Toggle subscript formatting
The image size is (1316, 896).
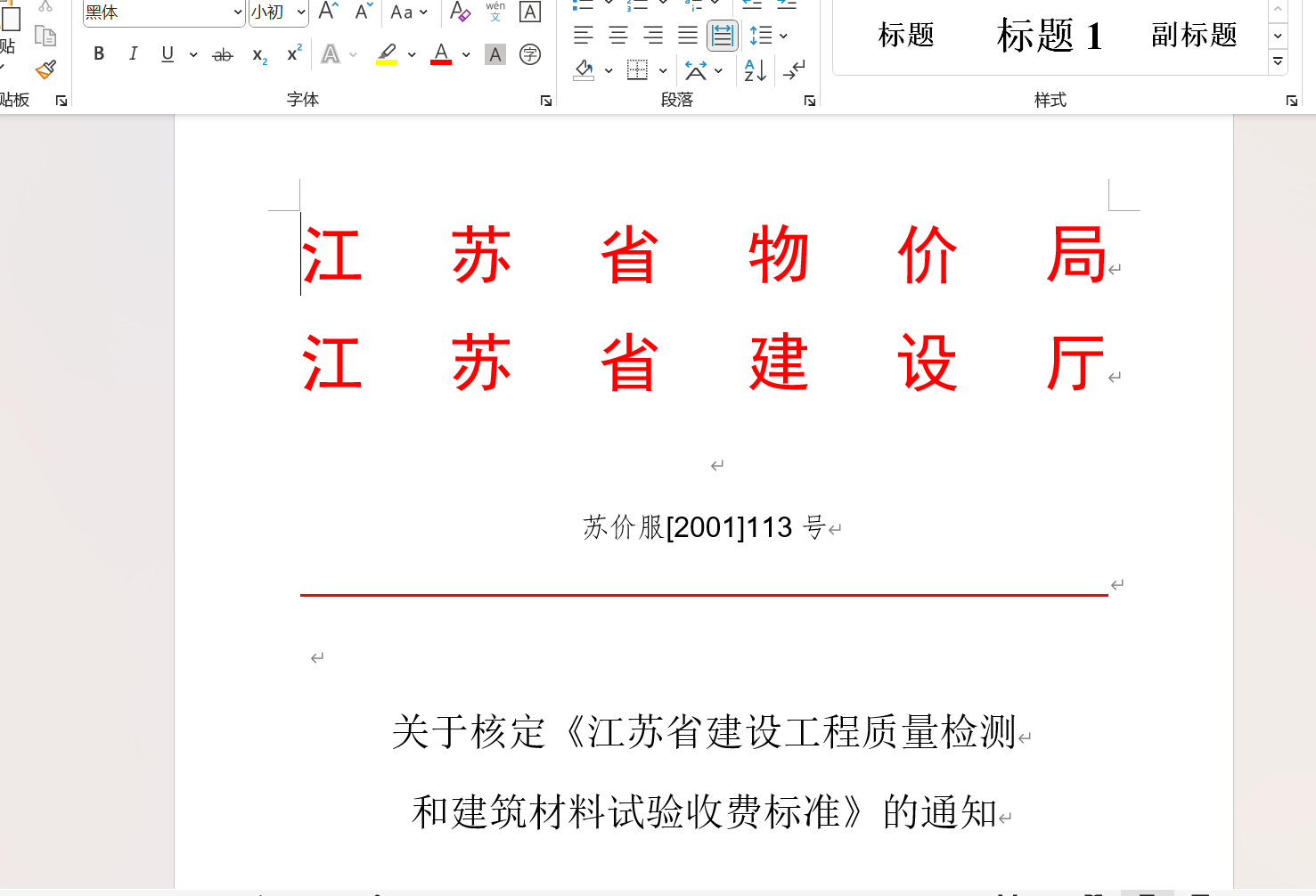pos(259,55)
